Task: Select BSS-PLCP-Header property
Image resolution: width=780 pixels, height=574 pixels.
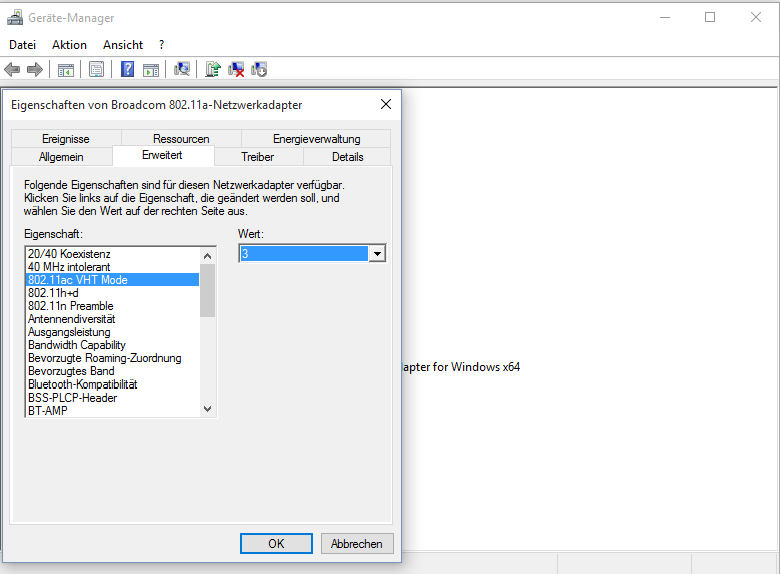Action: point(112,398)
